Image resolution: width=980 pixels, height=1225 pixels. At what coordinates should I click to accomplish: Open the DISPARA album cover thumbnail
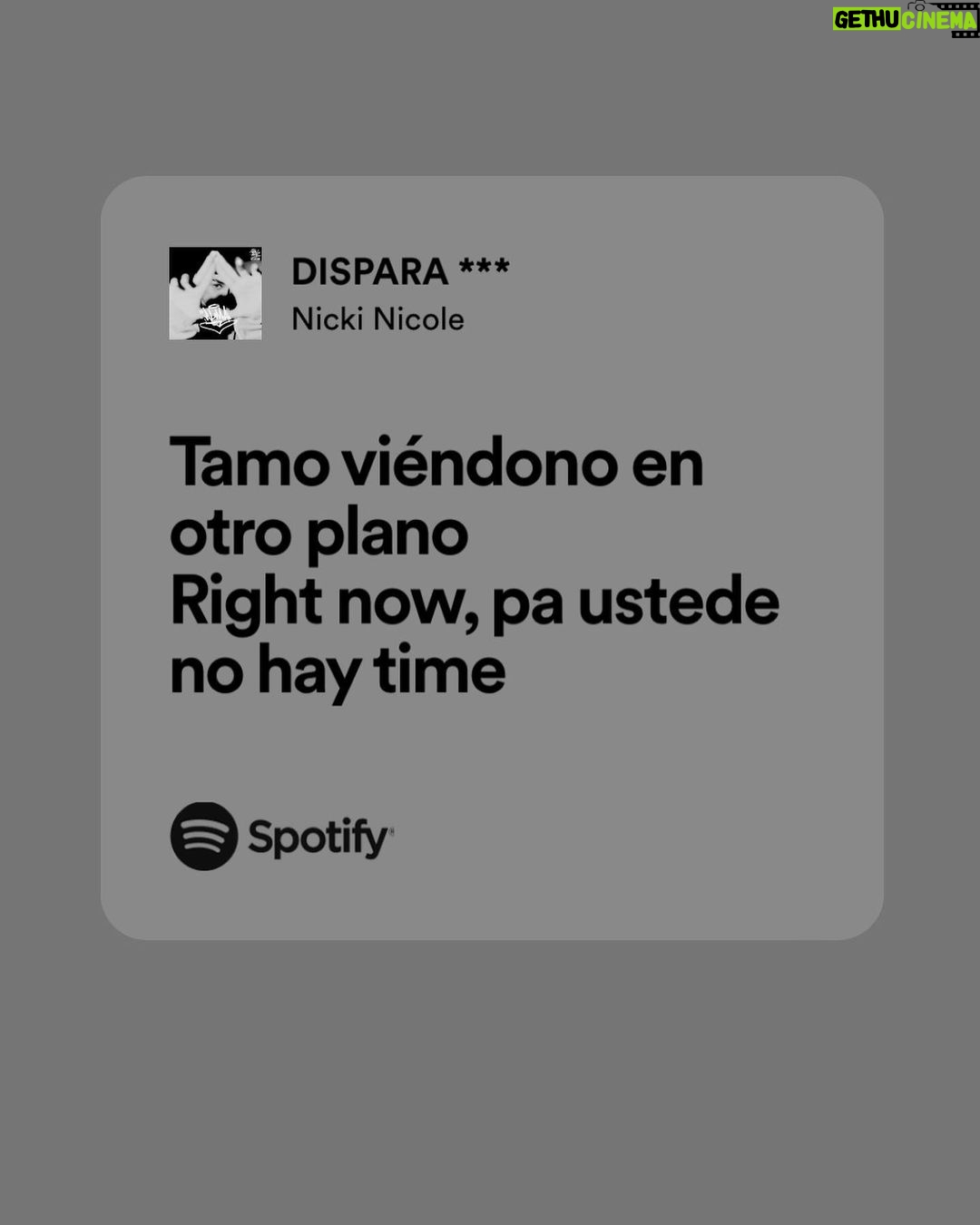[215, 294]
